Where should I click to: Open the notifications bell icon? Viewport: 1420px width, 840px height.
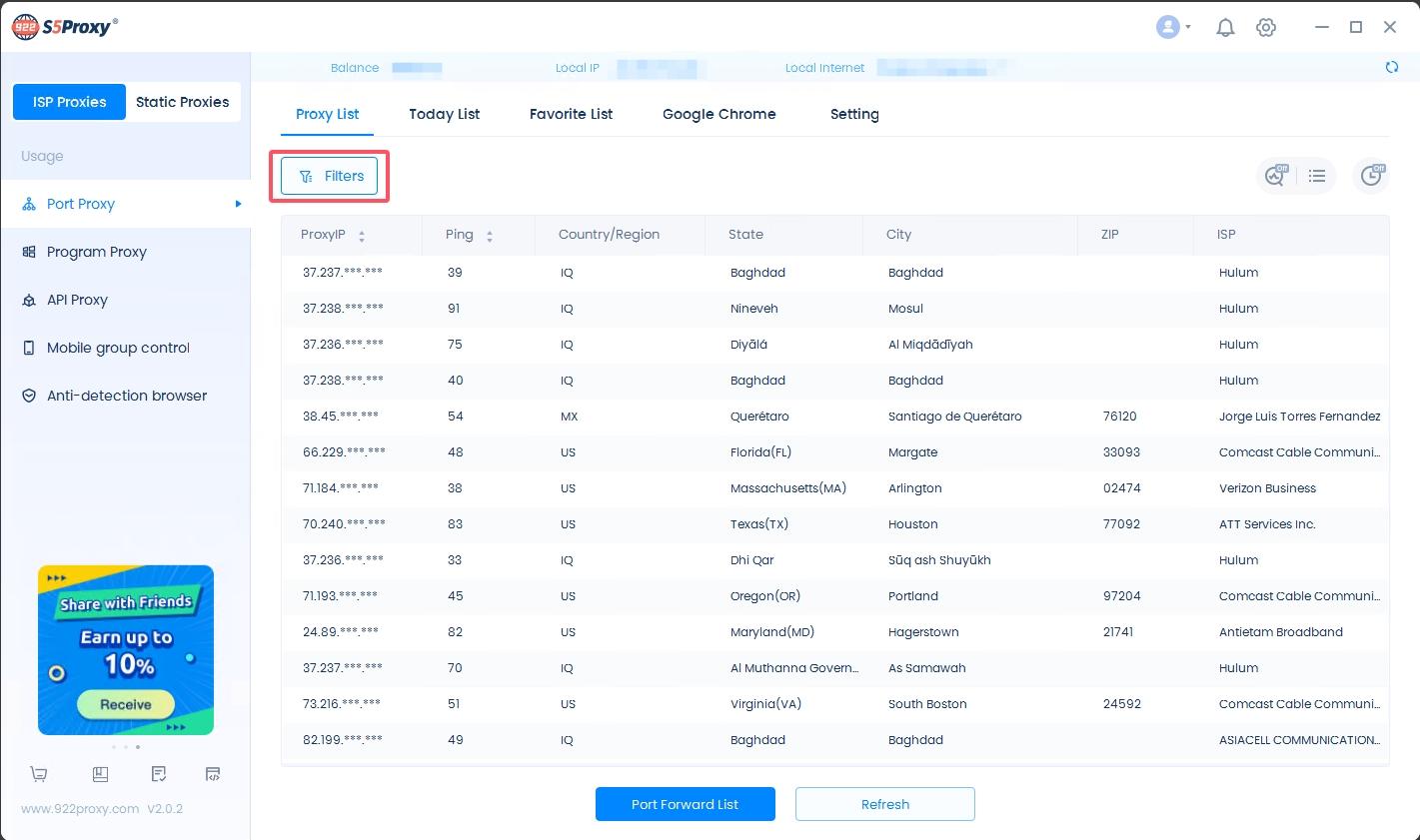coord(1225,28)
